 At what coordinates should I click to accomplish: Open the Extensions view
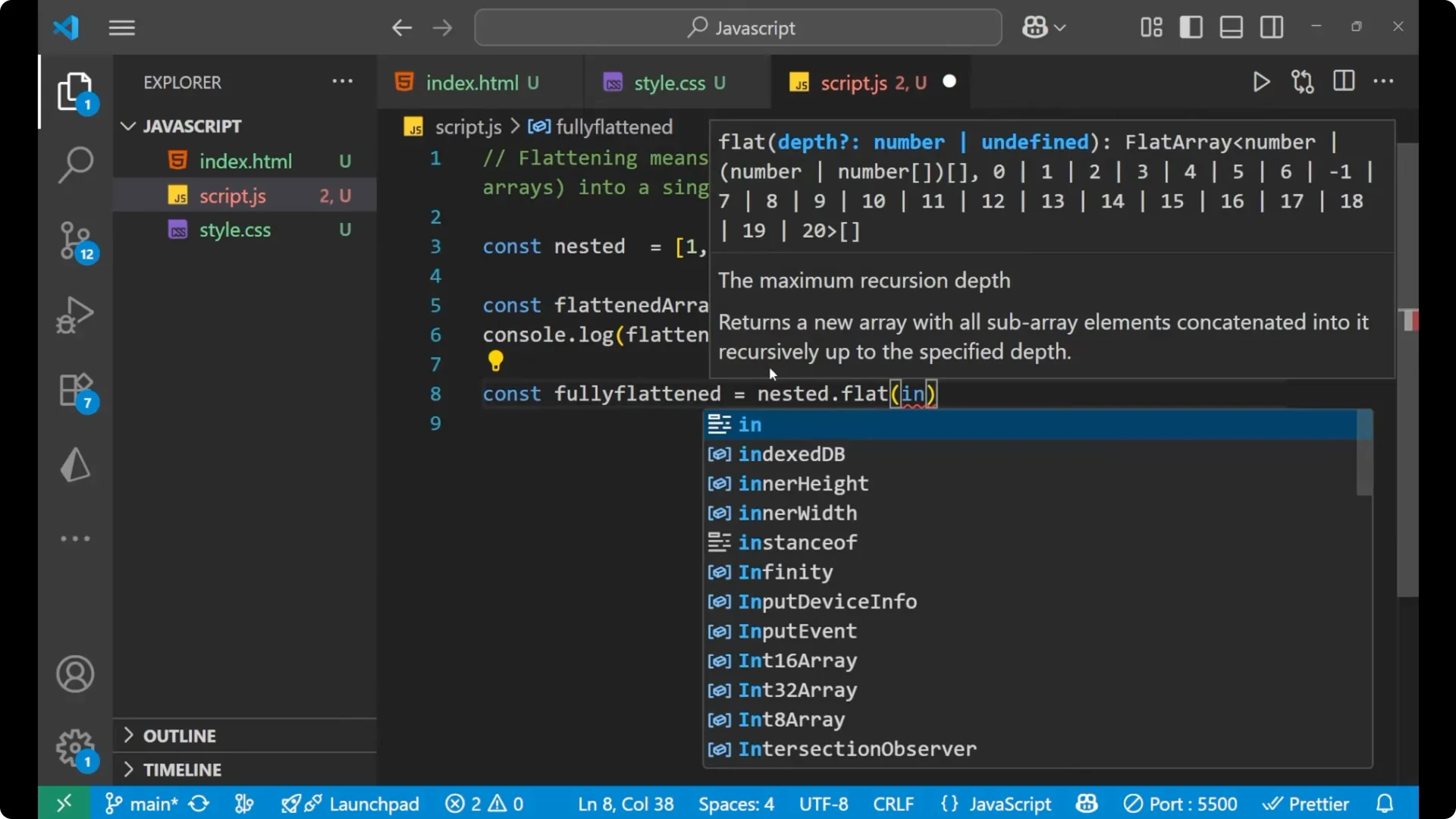point(75,389)
